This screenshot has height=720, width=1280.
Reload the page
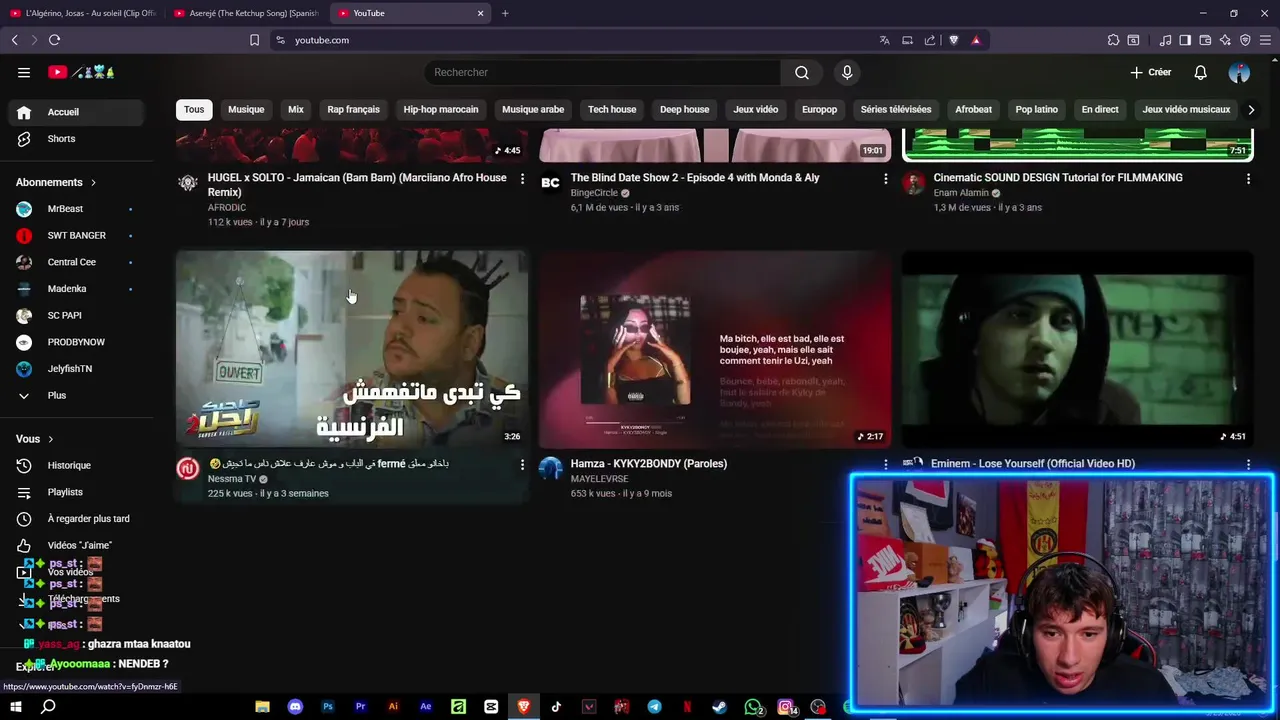tap(54, 40)
